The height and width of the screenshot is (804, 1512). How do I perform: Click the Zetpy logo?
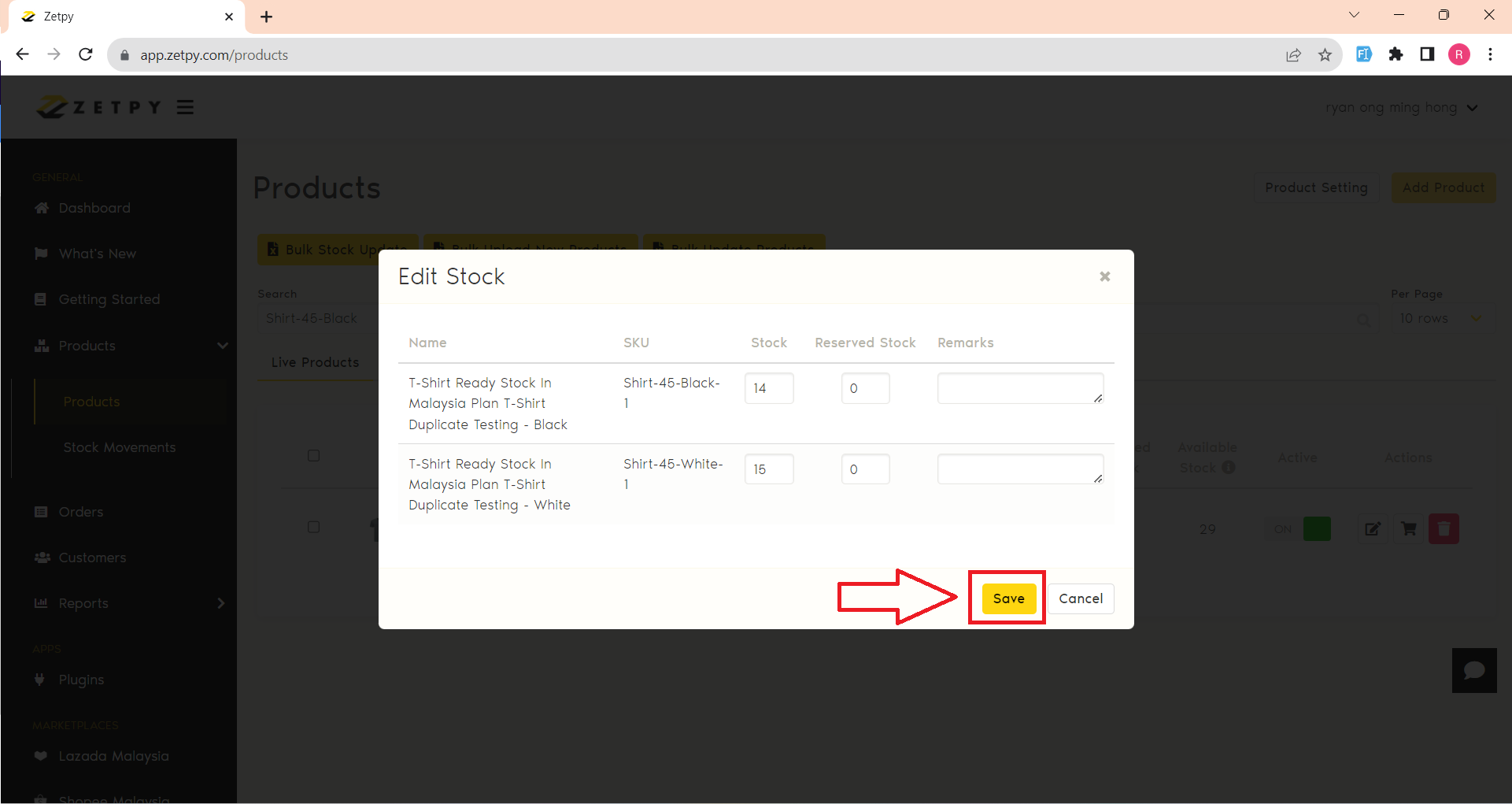point(98,107)
